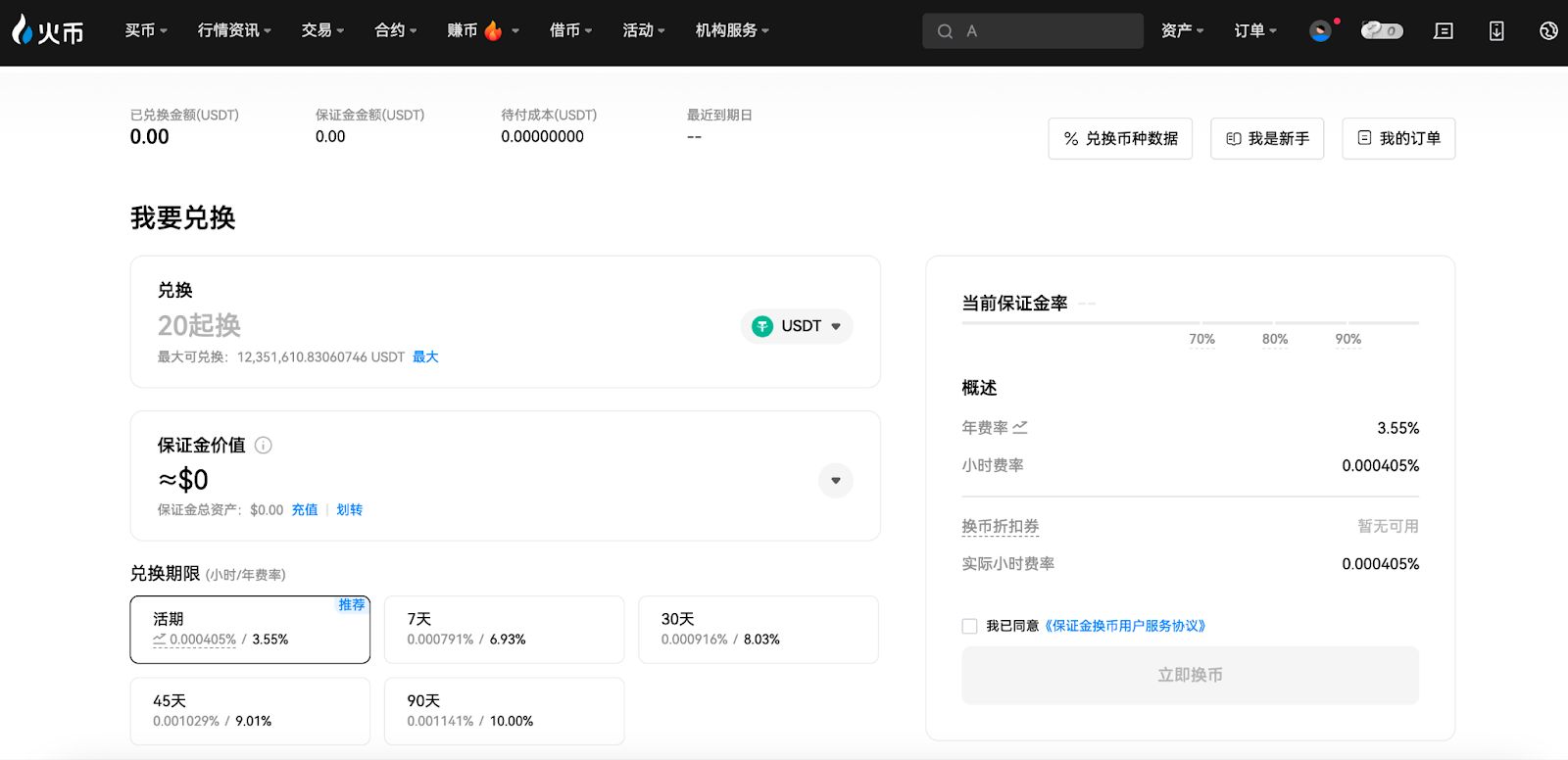
Task: Select the 30天 term option
Action: (758, 630)
